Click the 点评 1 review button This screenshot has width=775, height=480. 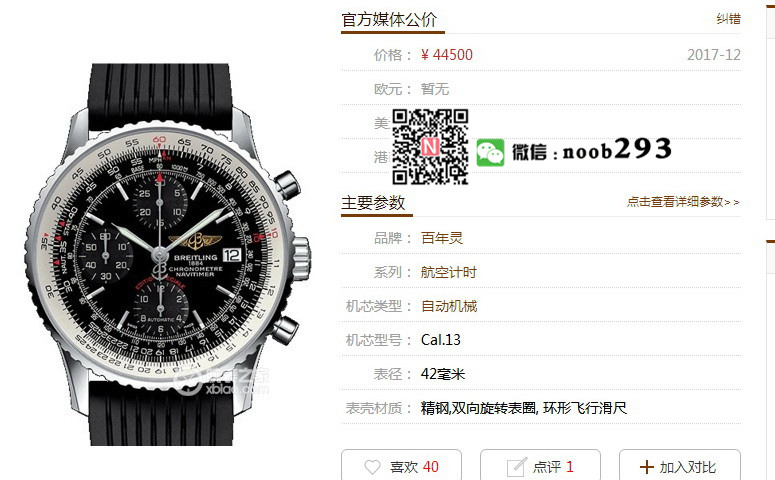tap(540, 465)
